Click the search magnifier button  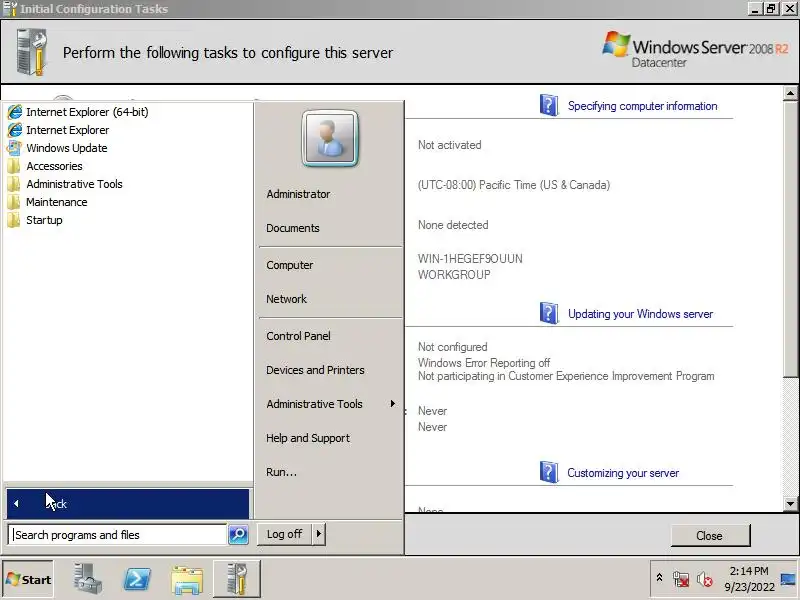pos(238,535)
